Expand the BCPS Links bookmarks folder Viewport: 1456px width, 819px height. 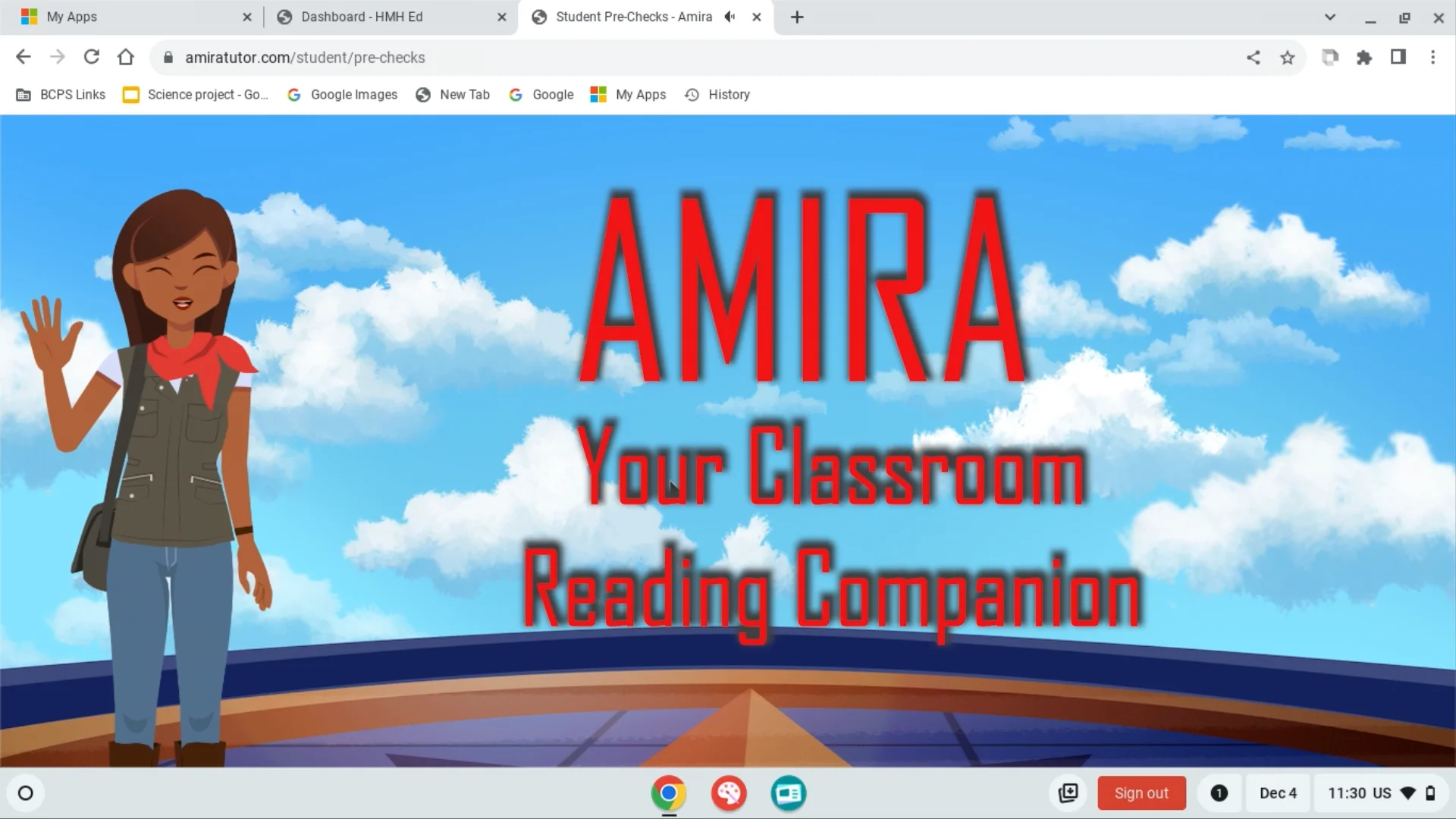[60, 94]
